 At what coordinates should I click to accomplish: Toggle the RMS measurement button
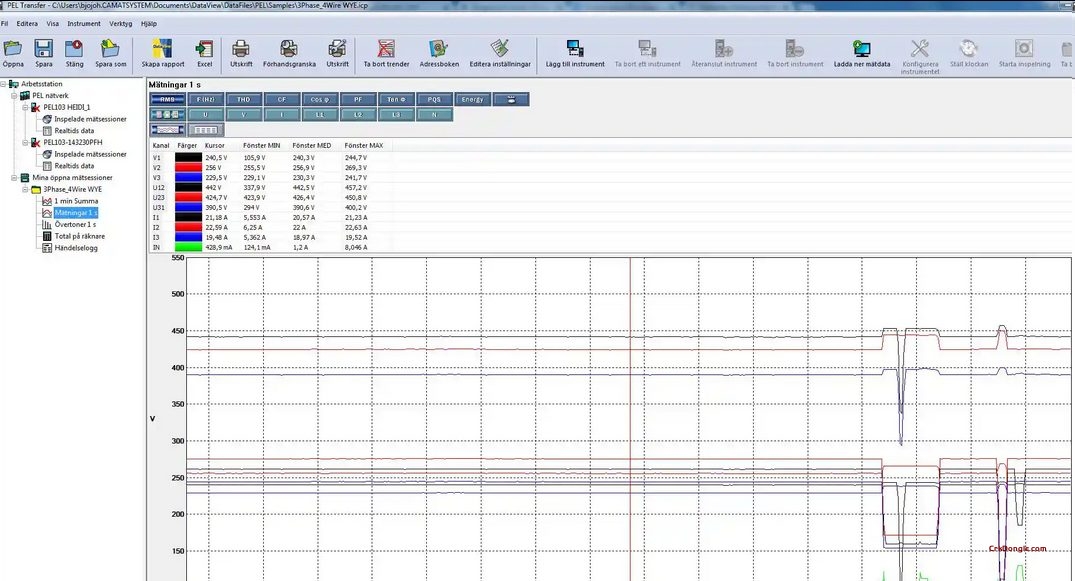click(x=167, y=99)
